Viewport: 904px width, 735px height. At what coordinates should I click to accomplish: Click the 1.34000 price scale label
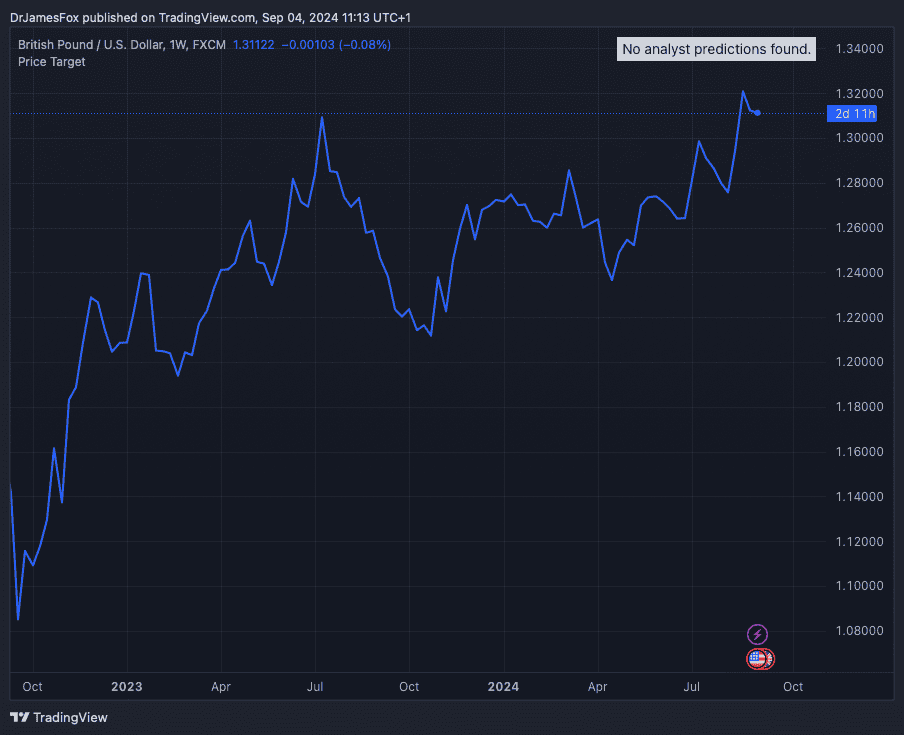[x=859, y=49]
